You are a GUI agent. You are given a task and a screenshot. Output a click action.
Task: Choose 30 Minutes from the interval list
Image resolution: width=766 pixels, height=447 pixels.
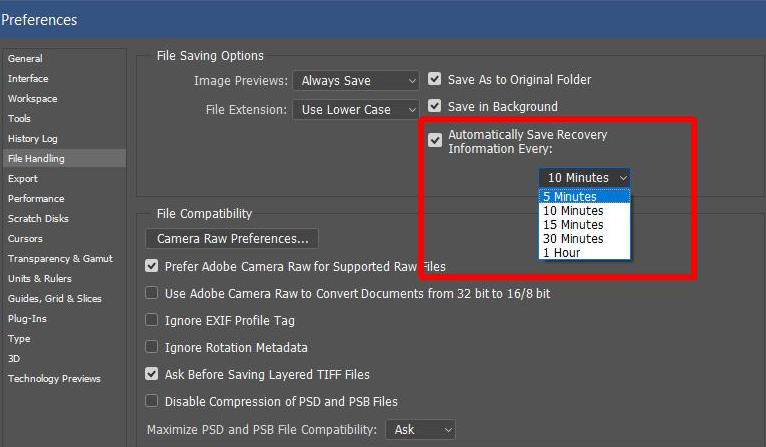[584, 239]
